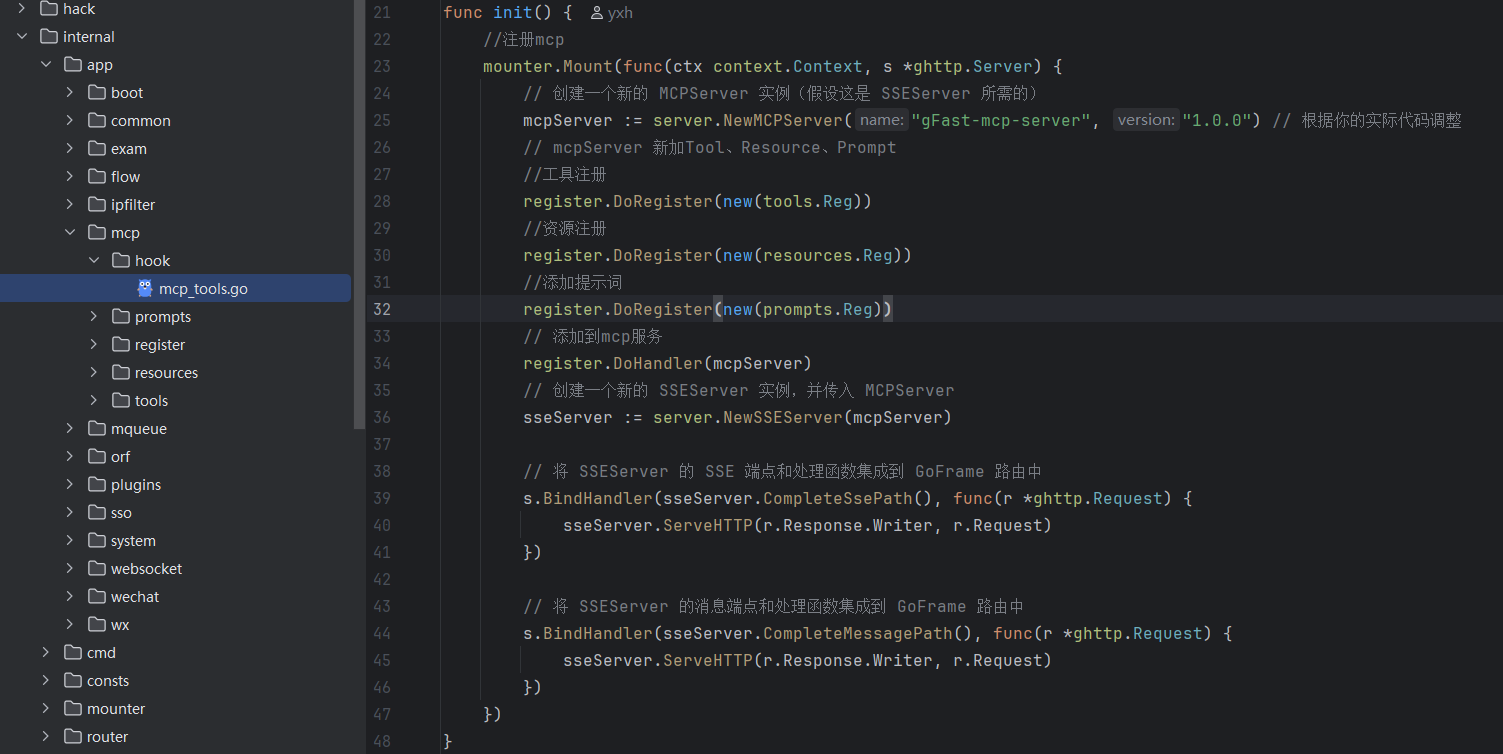Click the mqueue folder icon
1503x754 pixels.
[x=96, y=429]
